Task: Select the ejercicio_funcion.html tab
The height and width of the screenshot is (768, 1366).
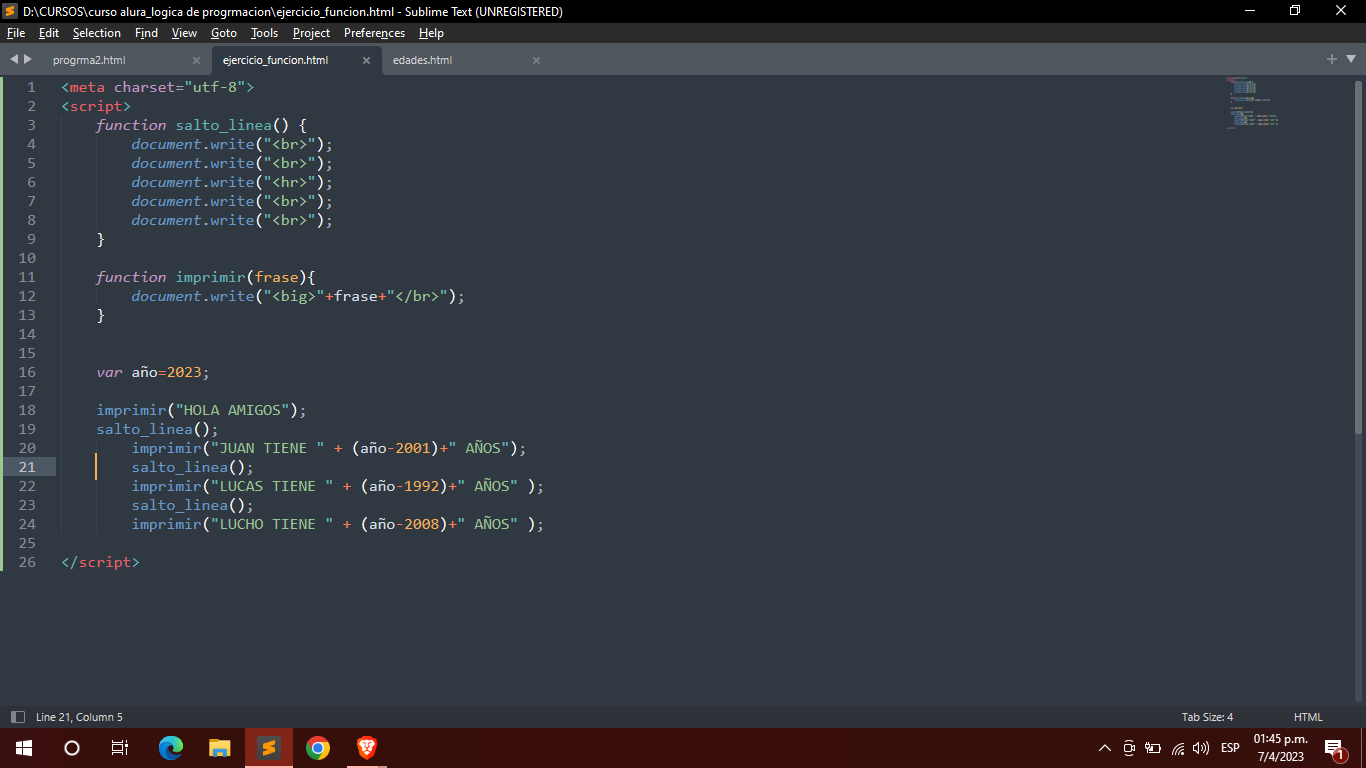Action: point(275,60)
